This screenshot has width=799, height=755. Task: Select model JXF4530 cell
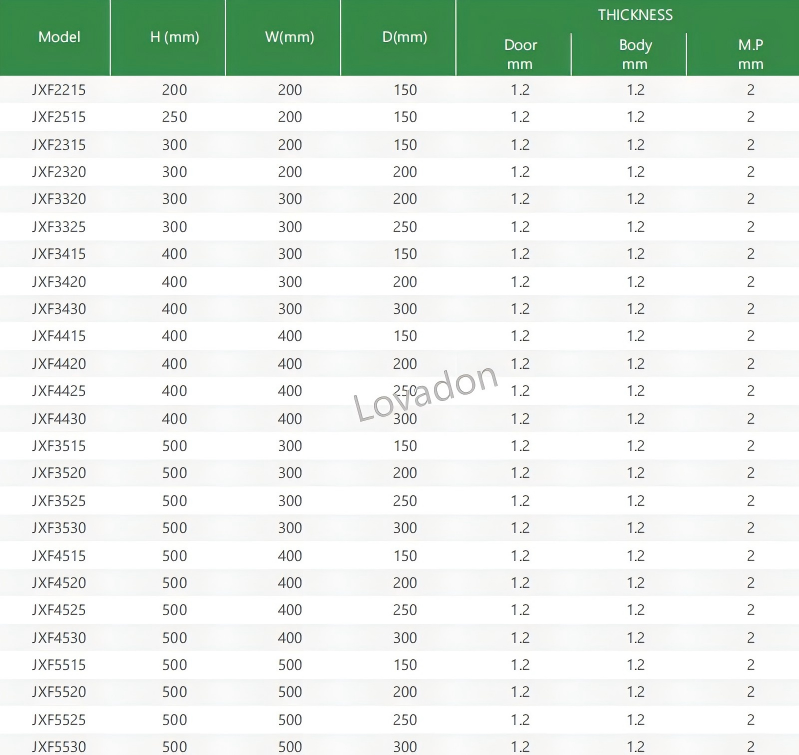pos(59,638)
